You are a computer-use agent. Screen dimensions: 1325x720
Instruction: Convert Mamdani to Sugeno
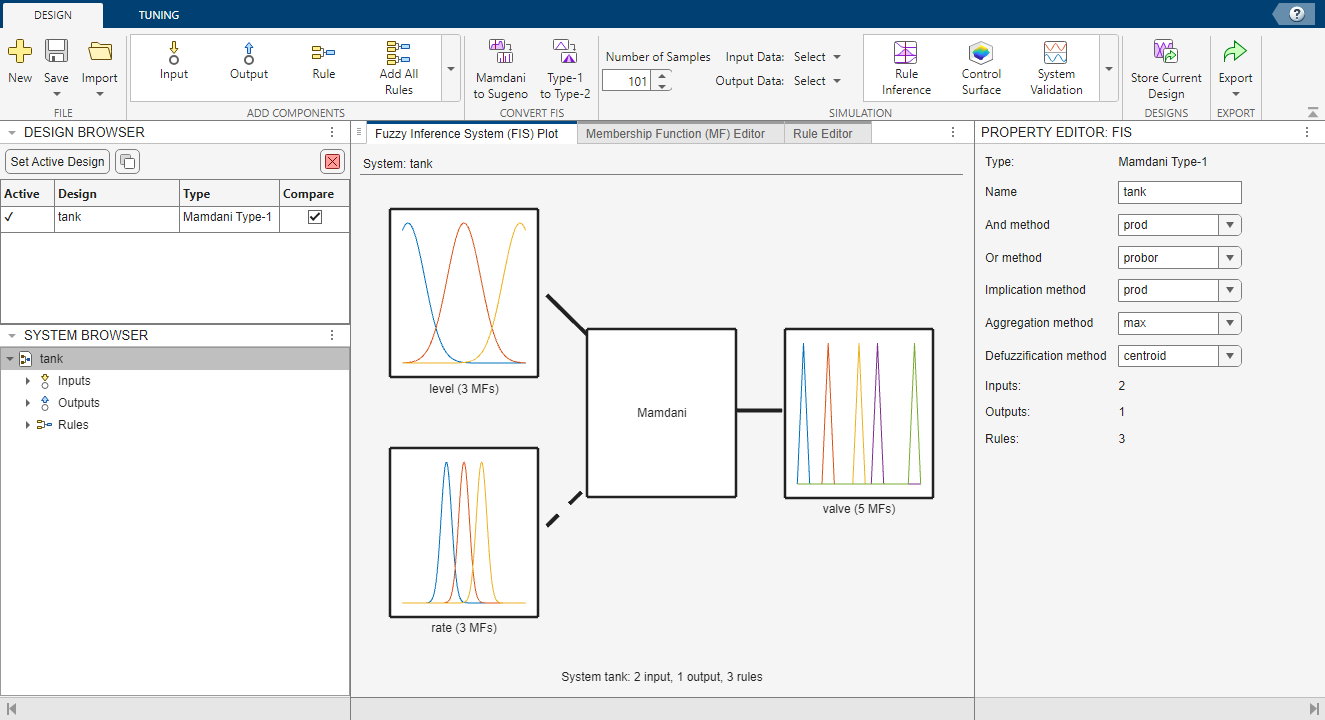[x=500, y=62]
